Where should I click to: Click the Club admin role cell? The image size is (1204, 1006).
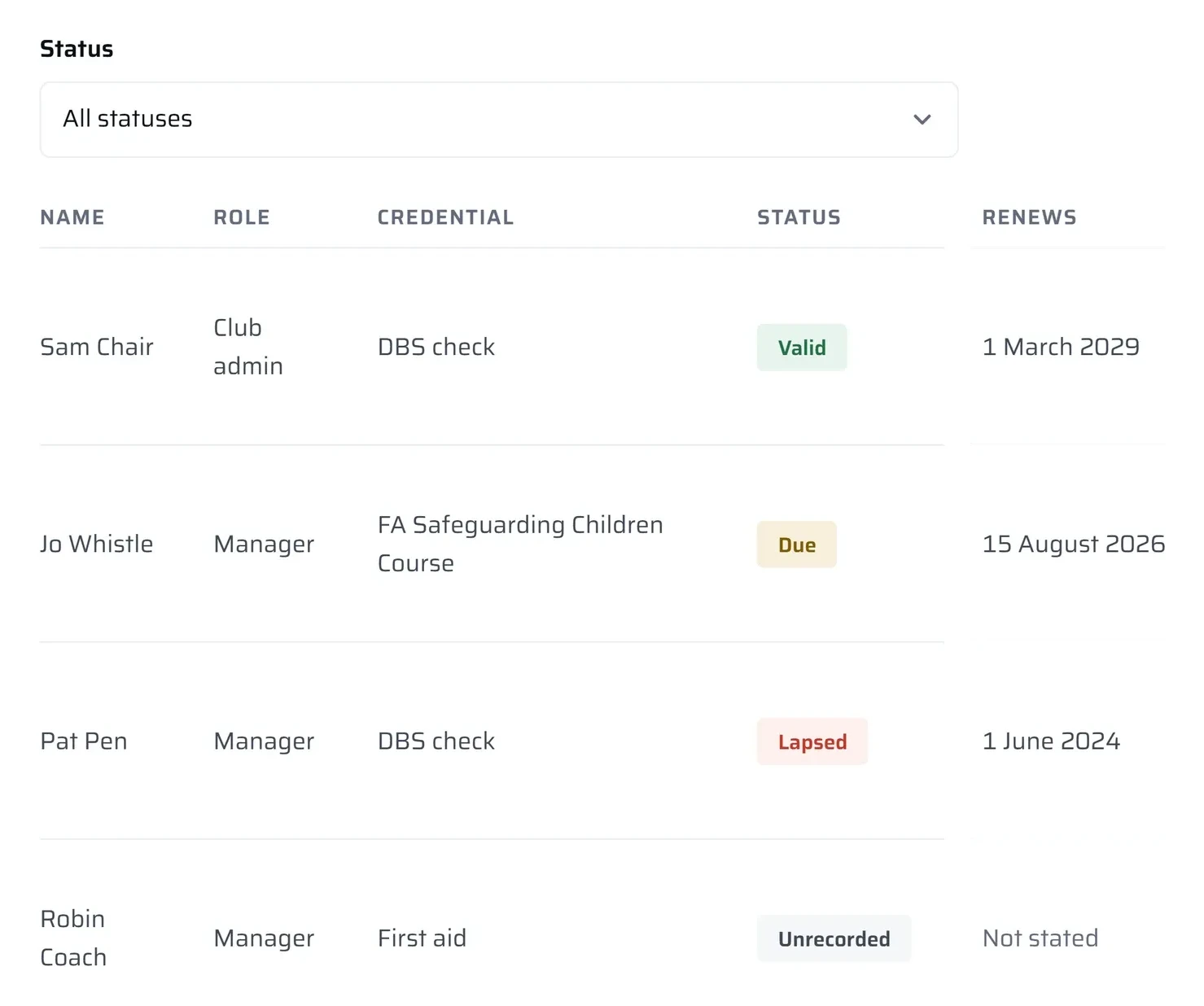pyautogui.click(x=248, y=347)
